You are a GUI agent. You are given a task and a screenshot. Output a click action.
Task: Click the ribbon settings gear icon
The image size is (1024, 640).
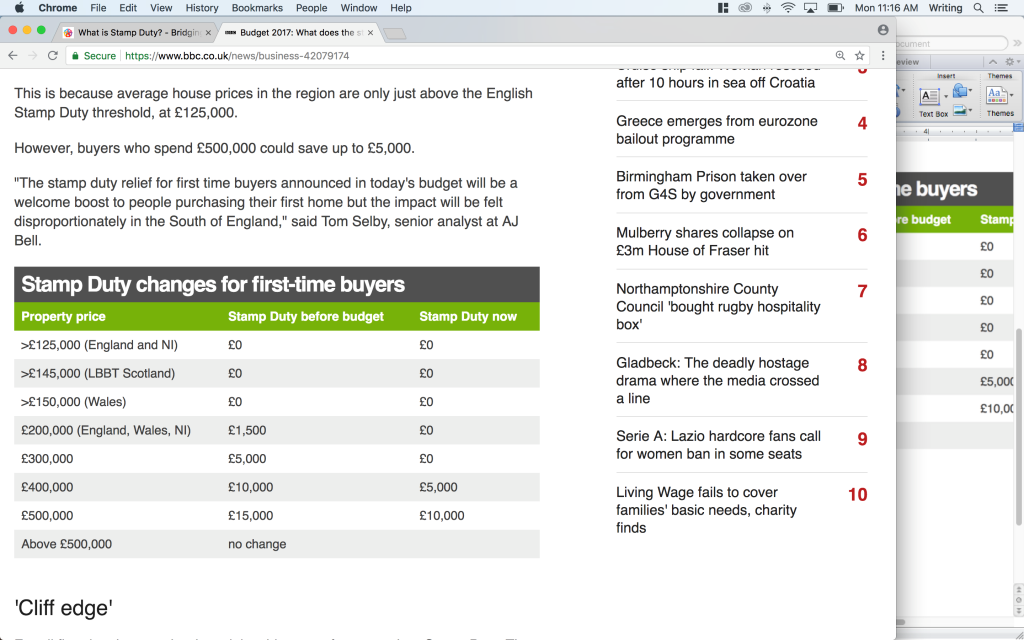click(1010, 63)
